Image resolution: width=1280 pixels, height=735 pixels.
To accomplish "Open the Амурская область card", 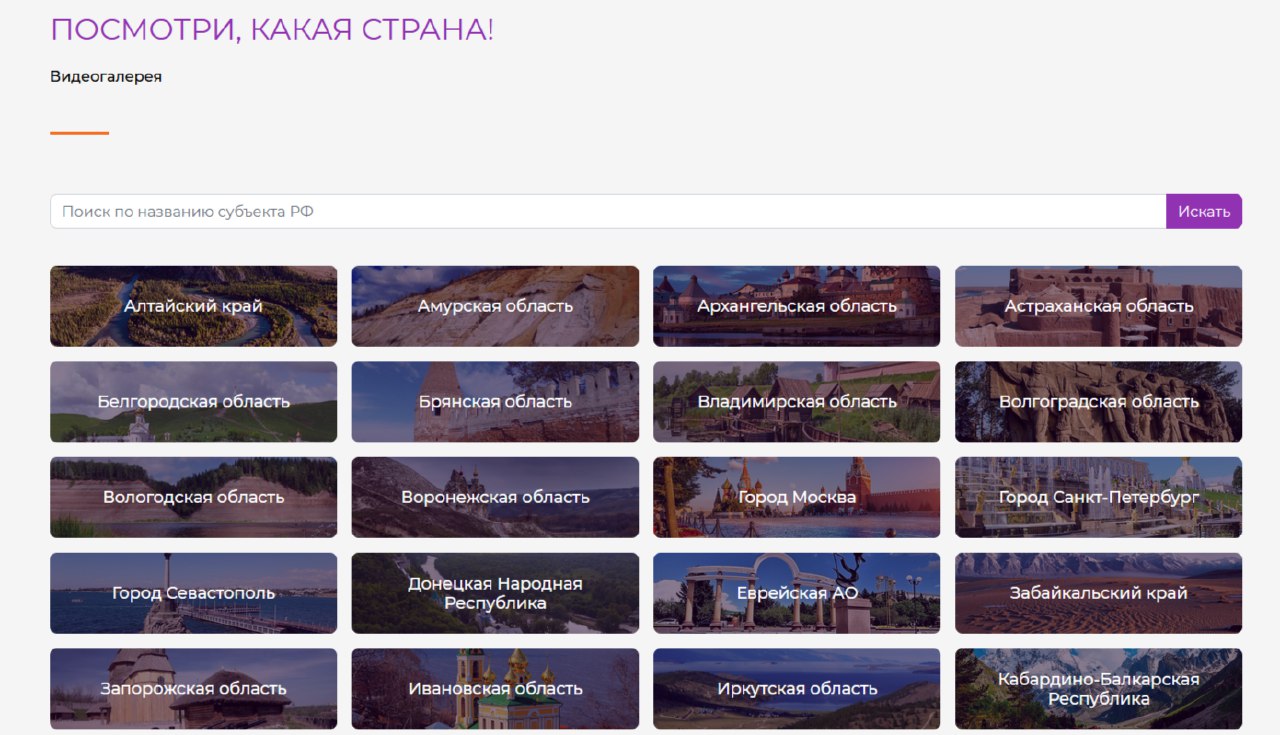I will click(x=495, y=306).
